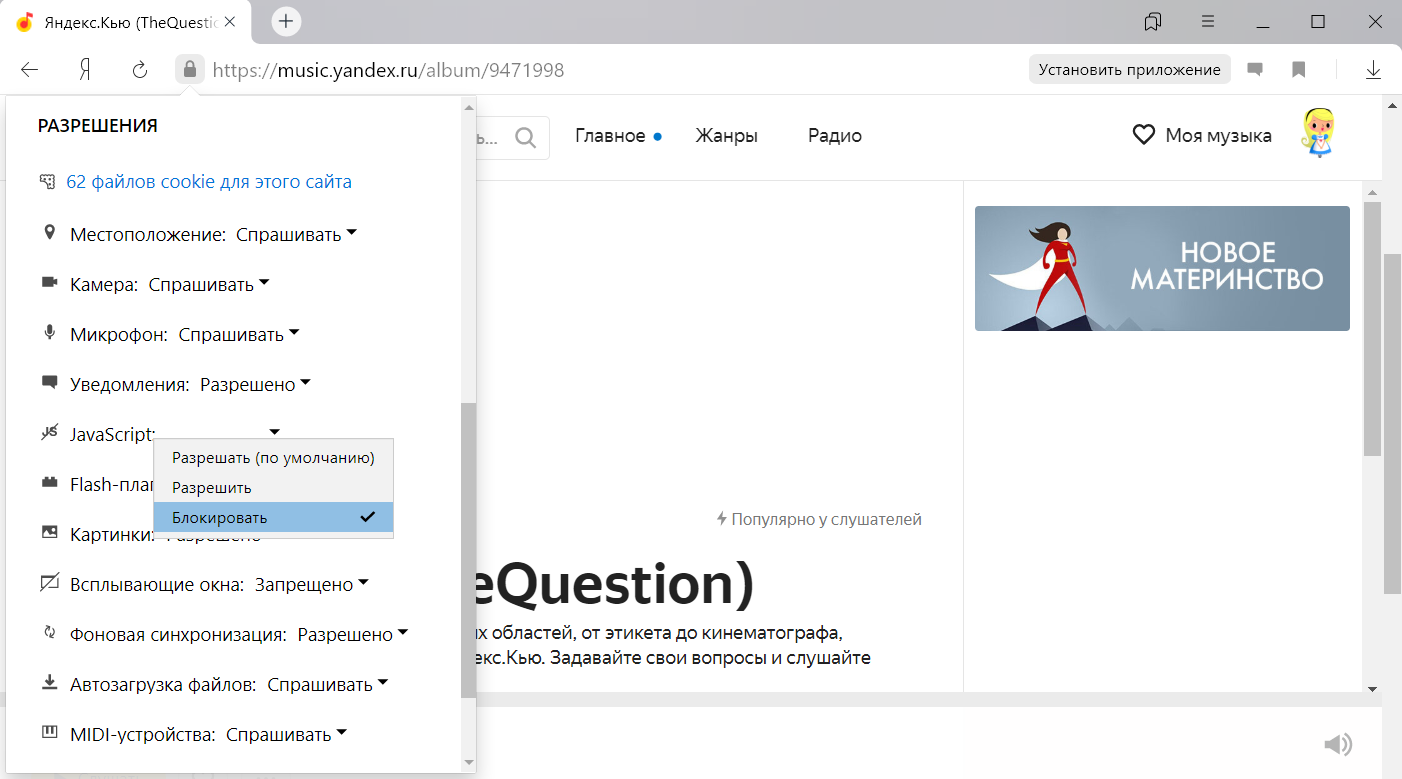Viewport: 1402px width, 779px height.
Task: Go back with the browser back arrow
Action: point(30,70)
